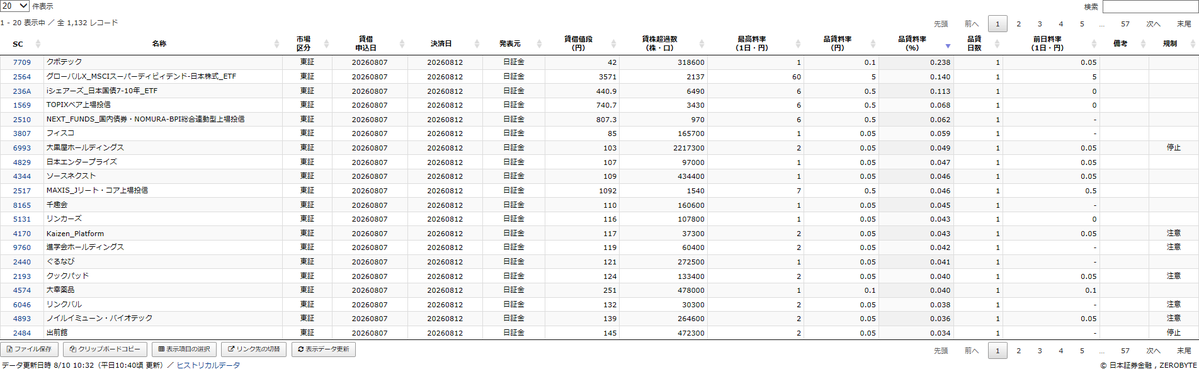Click the リンク先の切替 button

[x=254, y=349]
